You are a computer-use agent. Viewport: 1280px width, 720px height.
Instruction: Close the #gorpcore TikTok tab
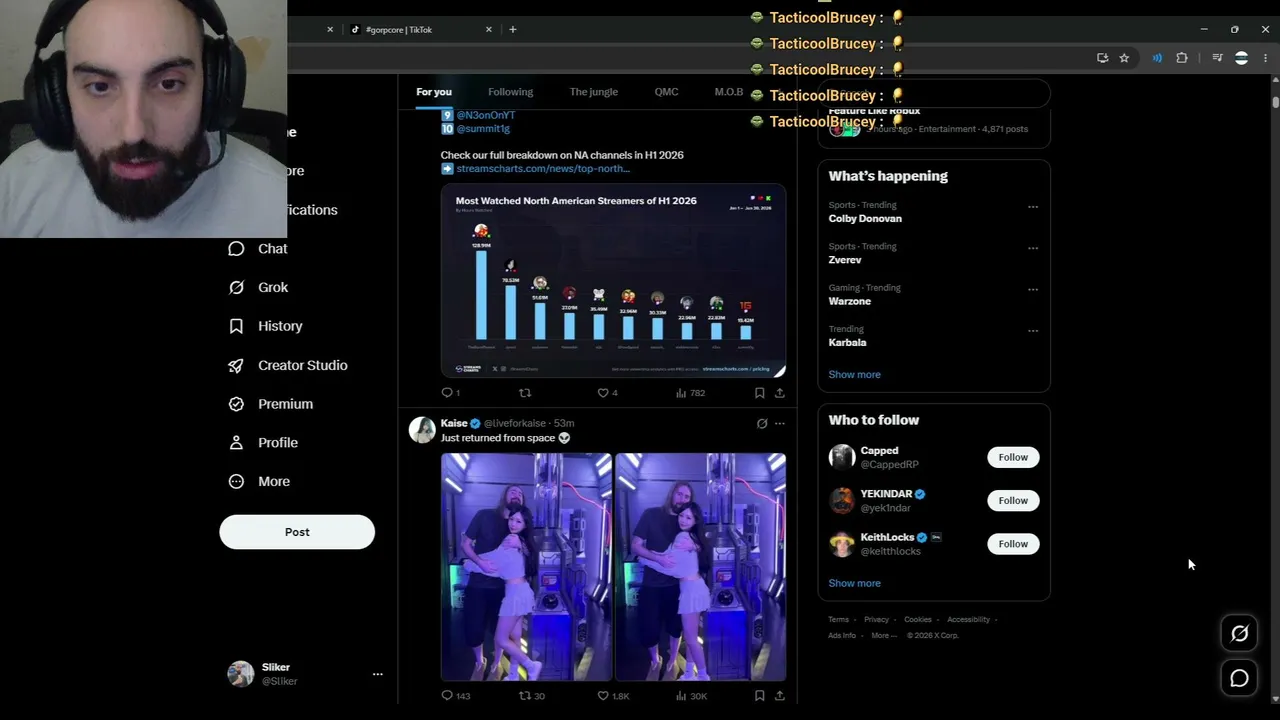tap(489, 30)
